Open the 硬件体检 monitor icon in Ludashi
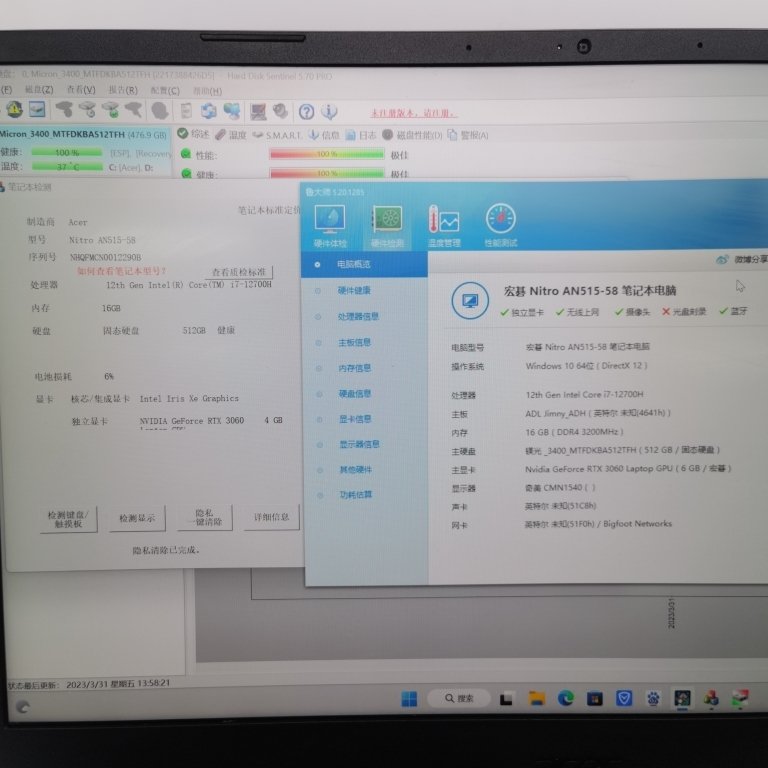 [x=330, y=225]
